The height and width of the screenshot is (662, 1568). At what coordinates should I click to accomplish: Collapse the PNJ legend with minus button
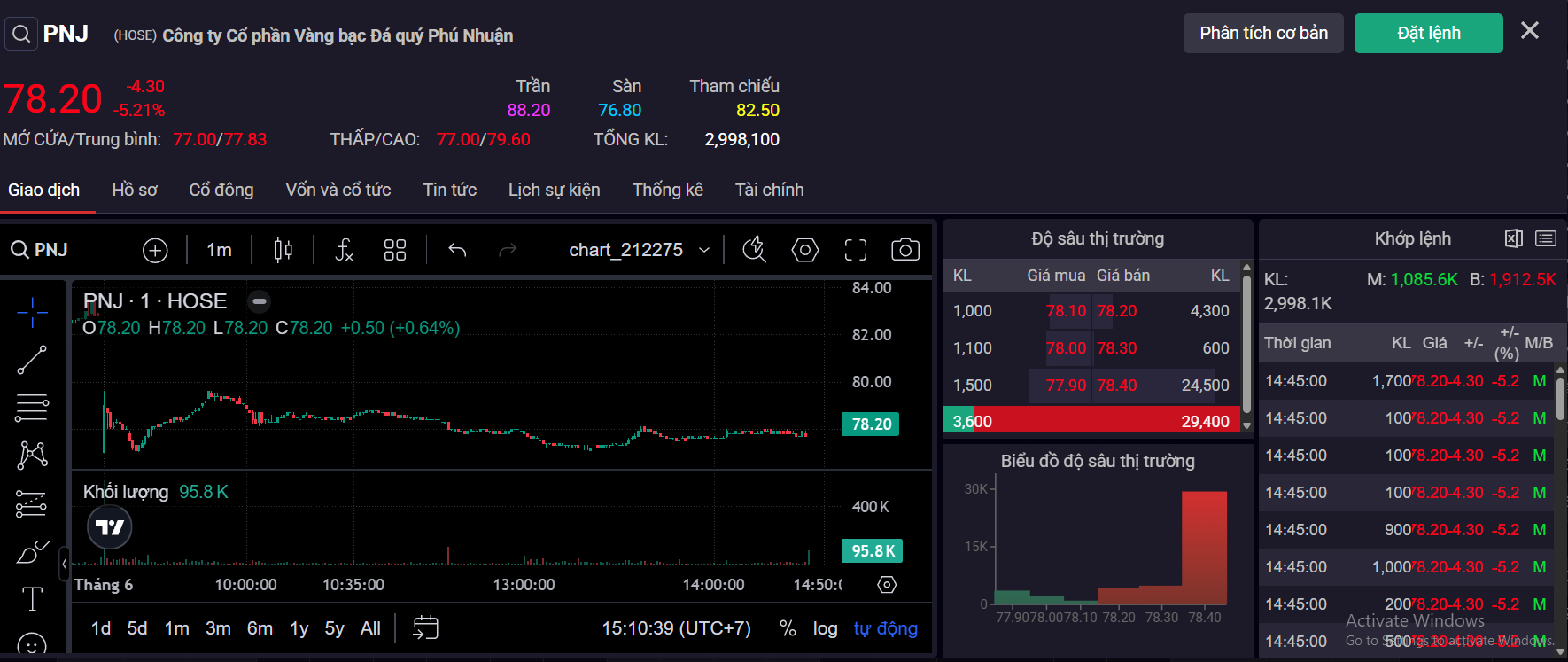(259, 301)
